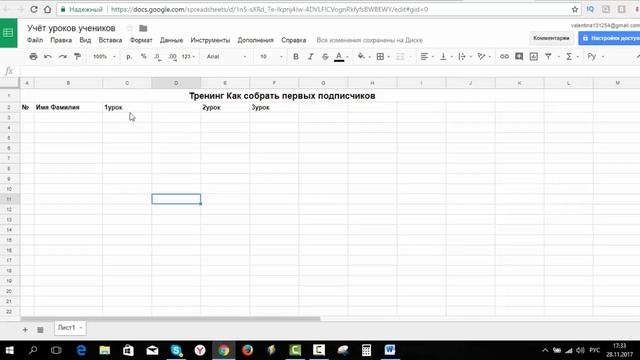
Task: Click the Настройки доступа button
Action: point(609,38)
